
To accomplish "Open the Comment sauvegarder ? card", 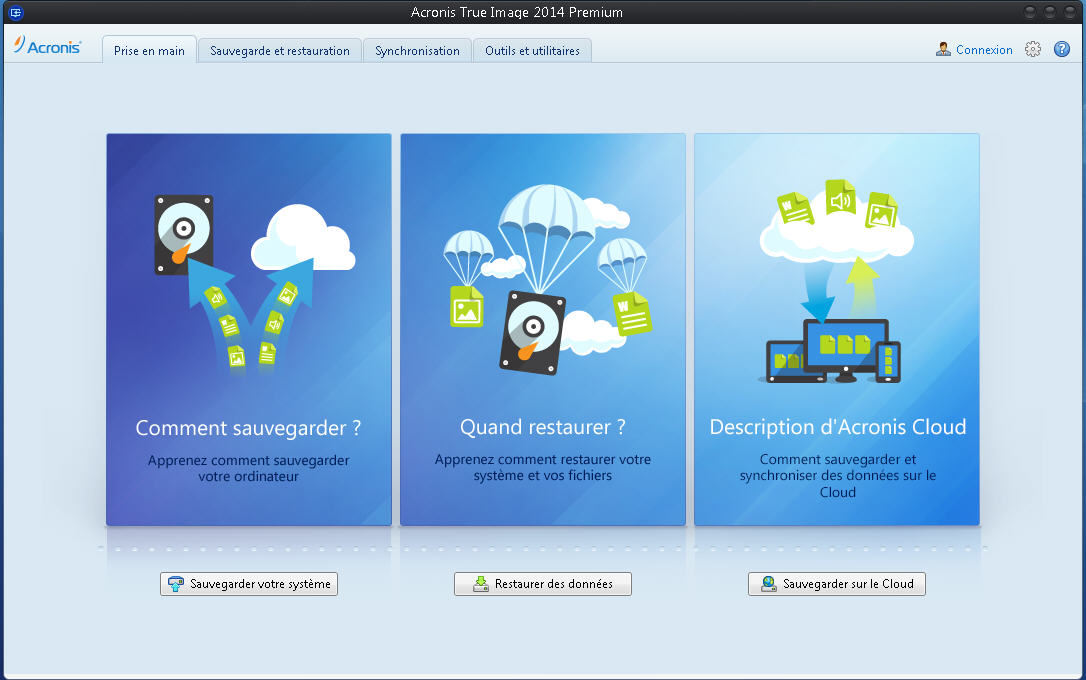I will point(249,330).
